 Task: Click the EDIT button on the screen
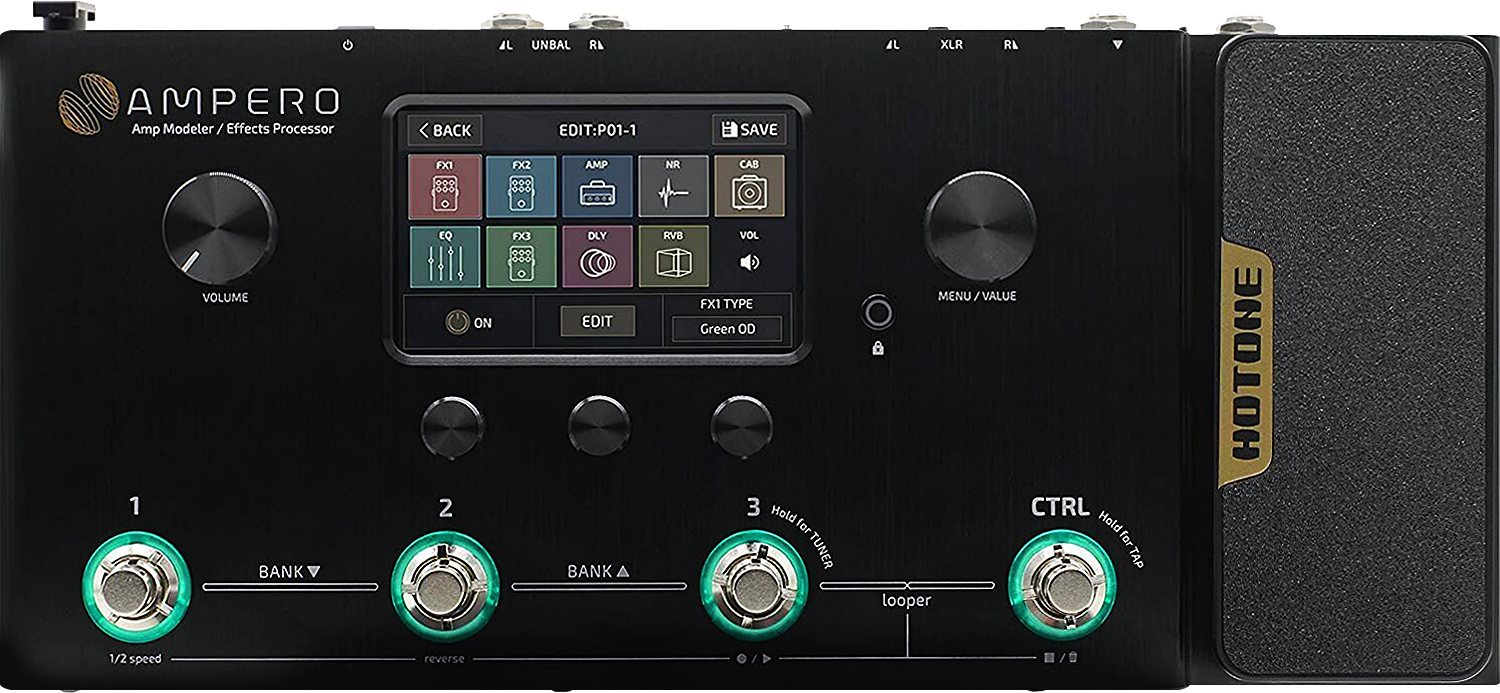click(597, 321)
